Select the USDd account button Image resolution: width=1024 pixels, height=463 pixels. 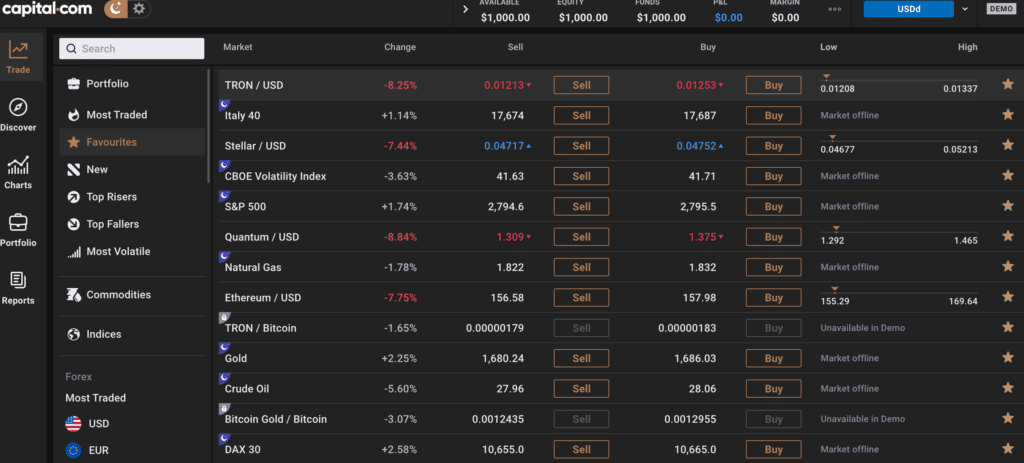coord(908,9)
